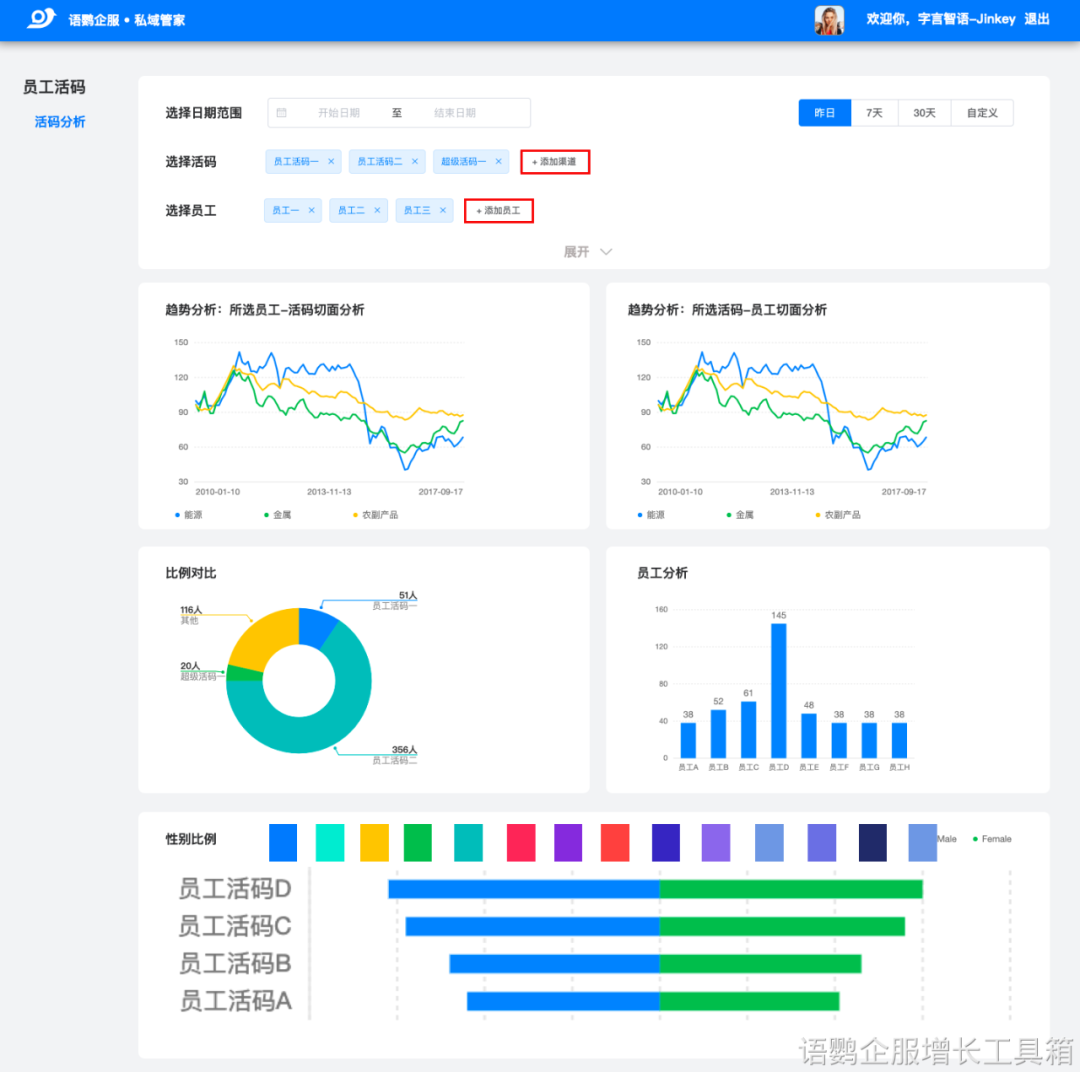The width and height of the screenshot is (1080, 1072).
Task: Select the 7天 time range tab
Action: (874, 113)
